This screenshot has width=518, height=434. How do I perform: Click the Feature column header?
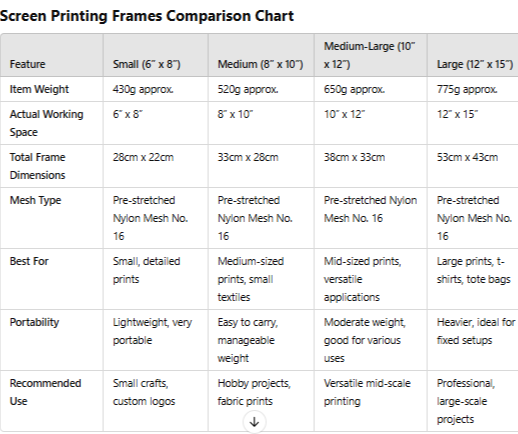point(27,64)
